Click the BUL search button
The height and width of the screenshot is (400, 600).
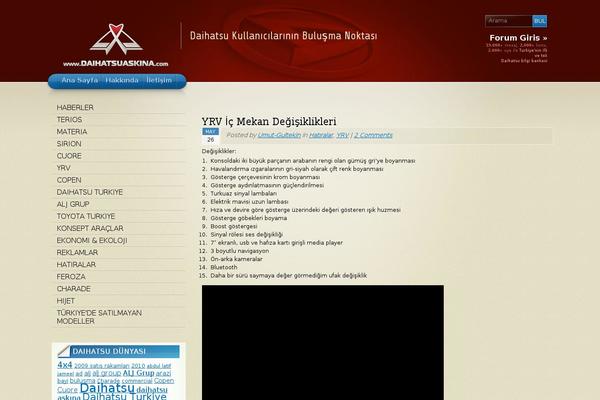click(x=540, y=21)
